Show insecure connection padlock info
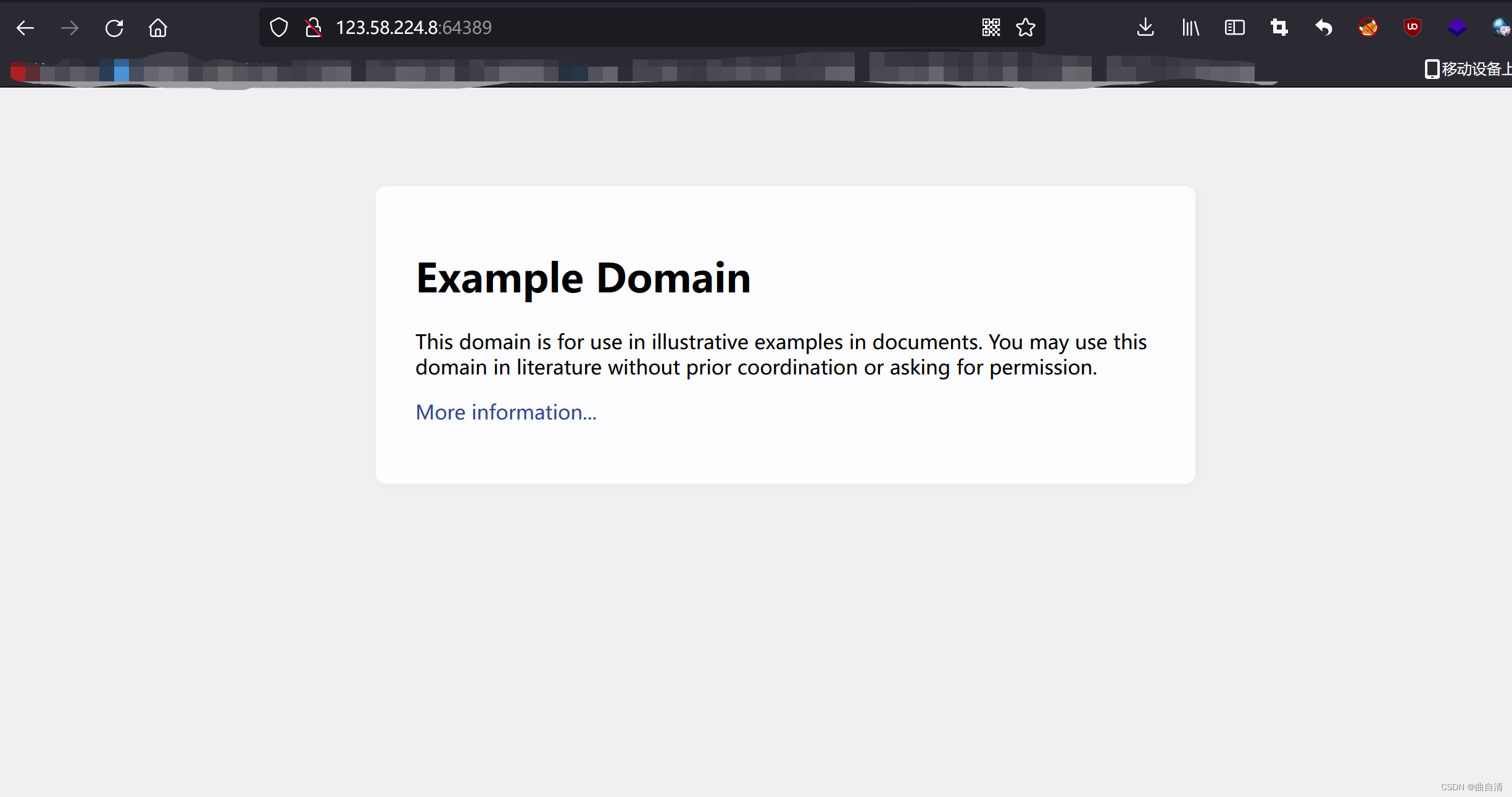This screenshot has width=1512, height=797. pos(314,28)
